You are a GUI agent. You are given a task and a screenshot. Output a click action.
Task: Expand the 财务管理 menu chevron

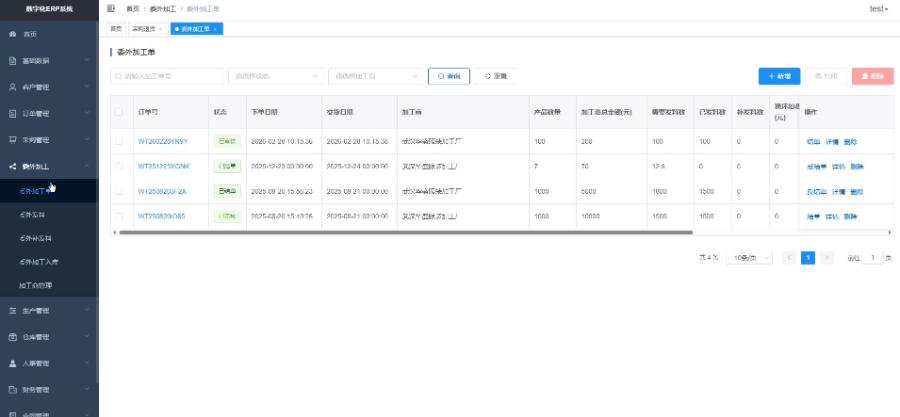pyautogui.click(x=87, y=389)
